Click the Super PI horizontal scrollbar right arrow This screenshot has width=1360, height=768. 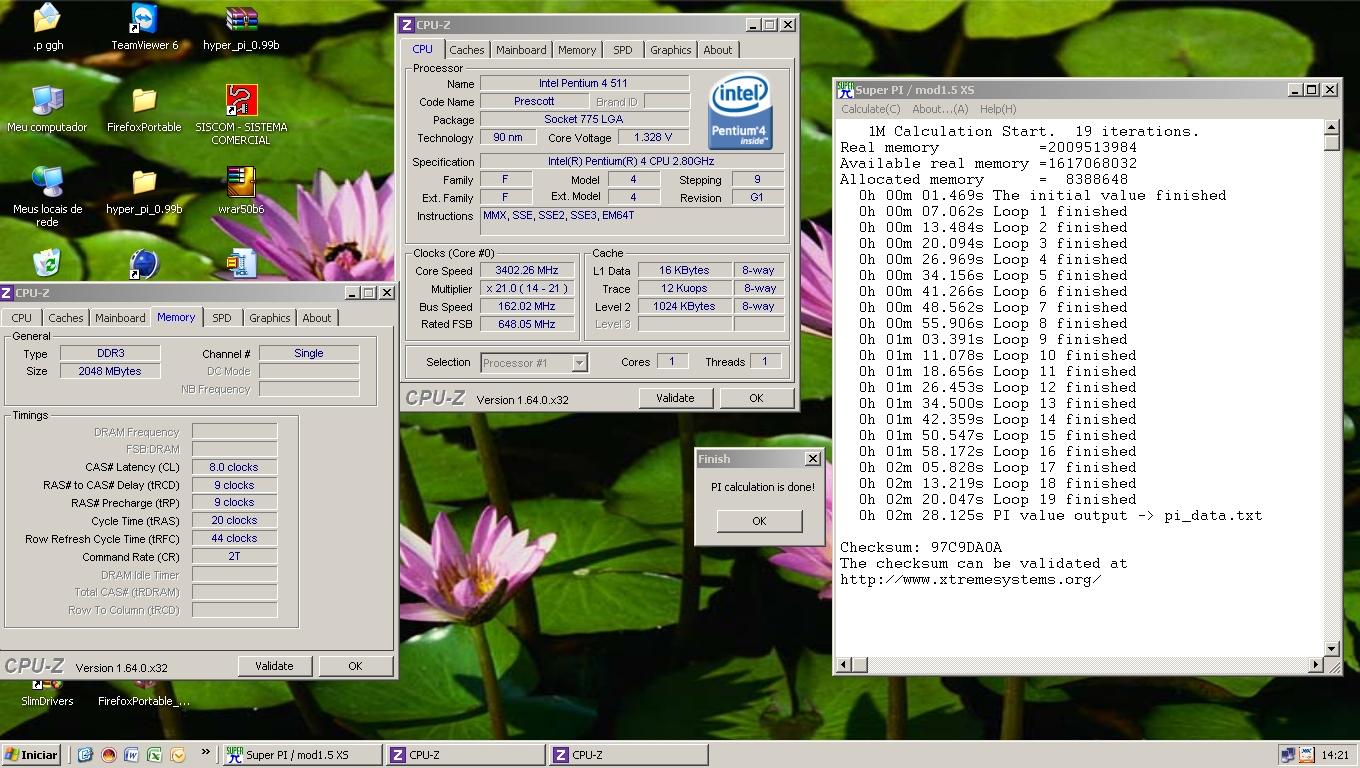click(1315, 664)
